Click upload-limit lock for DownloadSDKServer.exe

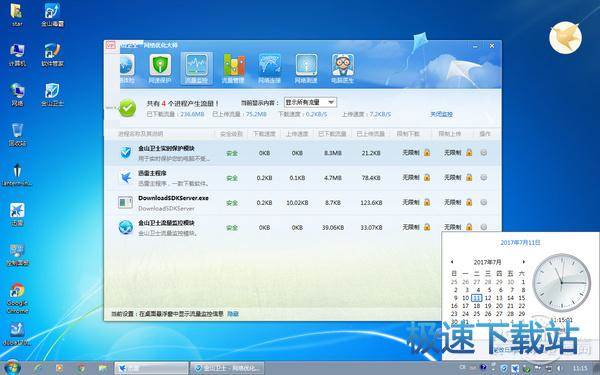pos(469,202)
